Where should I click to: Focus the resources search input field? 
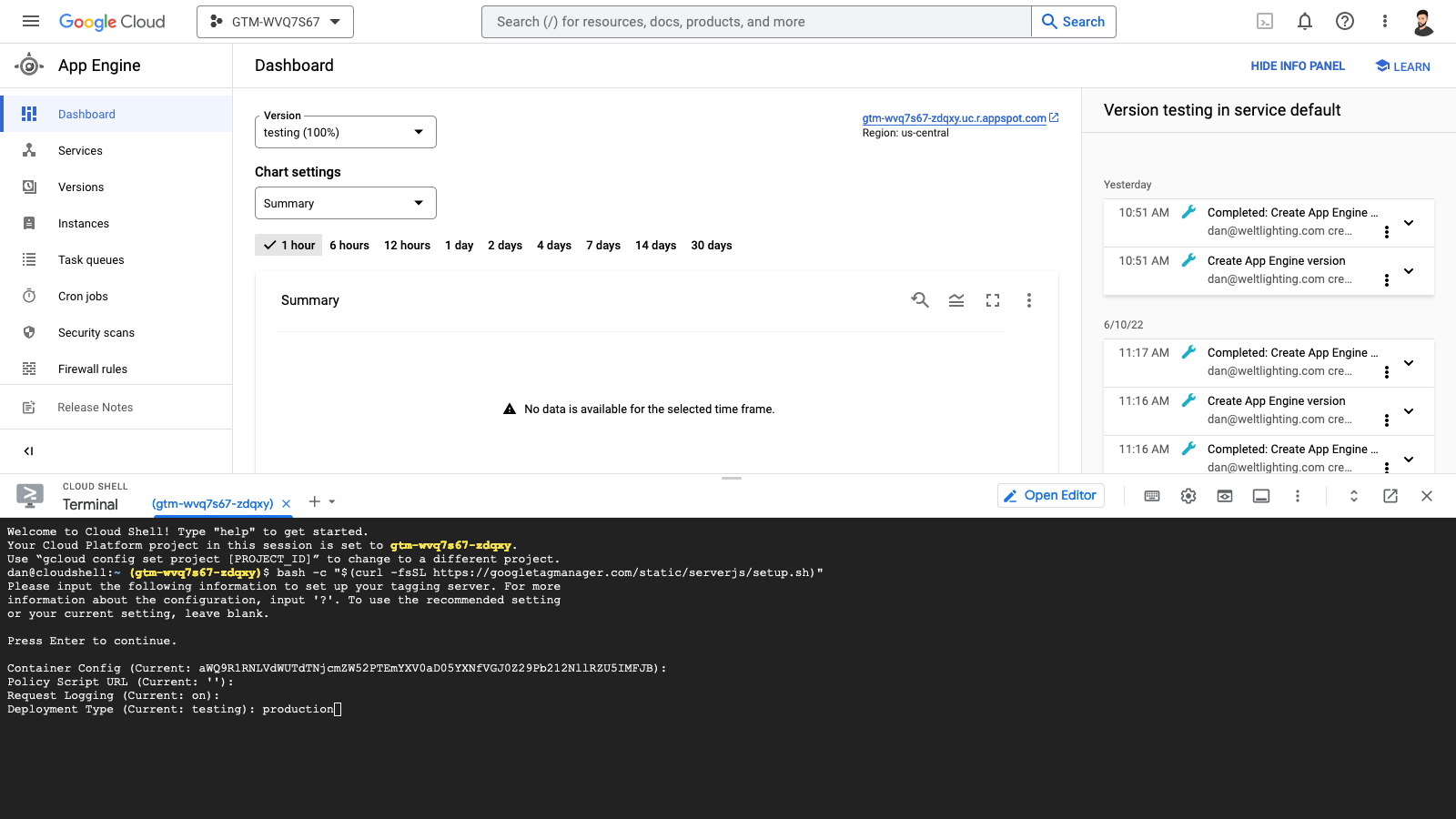[757, 22]
